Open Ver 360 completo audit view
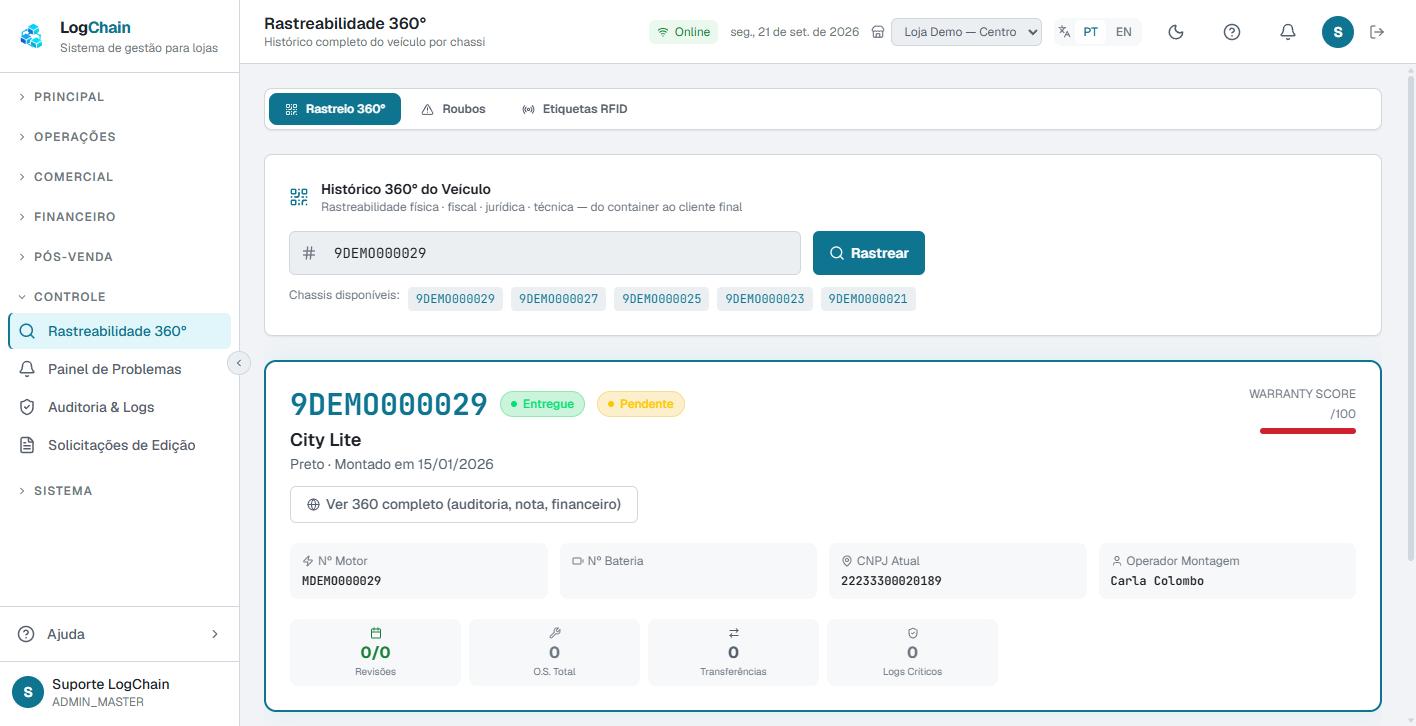 pos(464,504)
